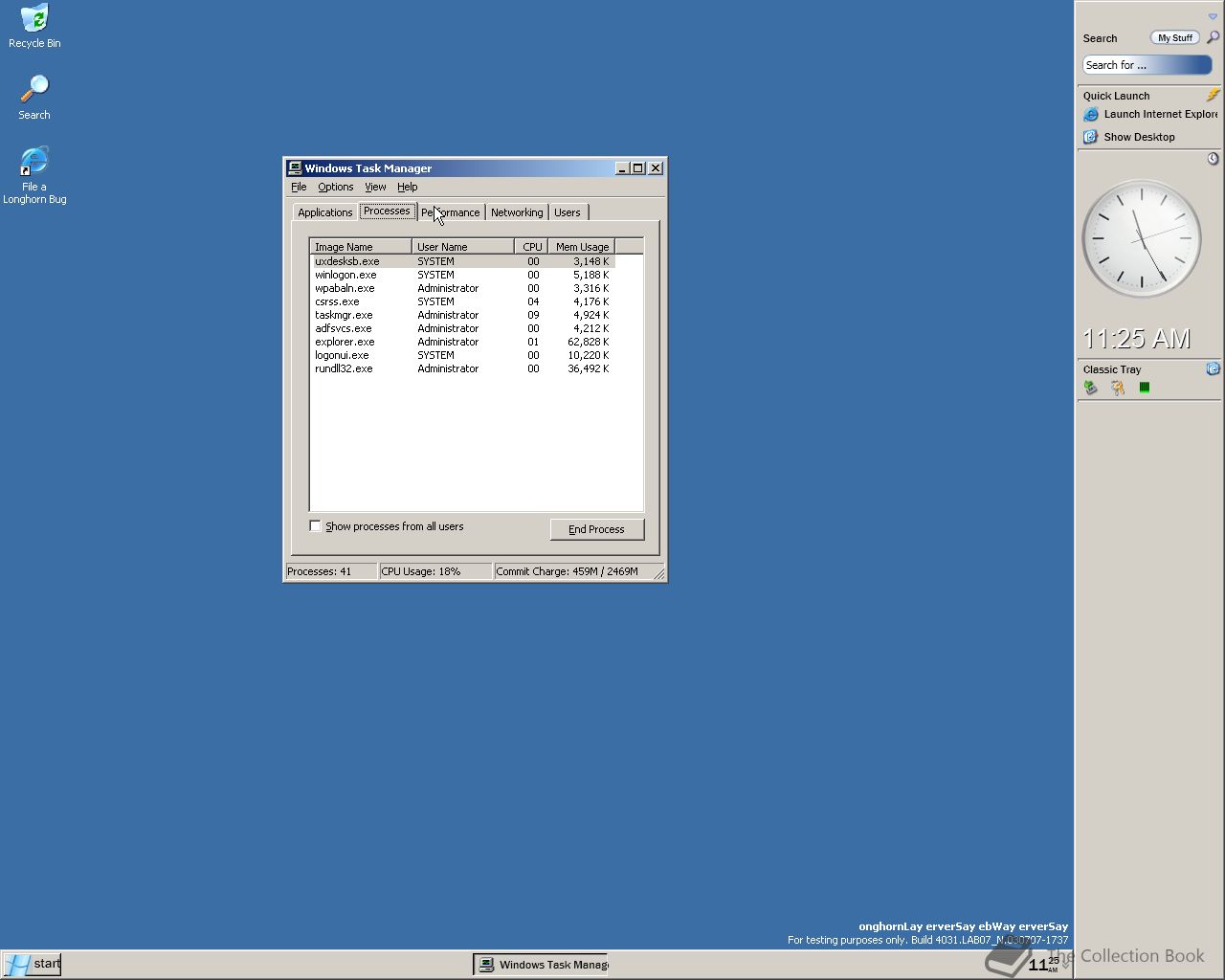The height and width of the screenshot is (980, 1225).
Task: Click CPU Usage: 18% status entry
Action: point(435,571)
